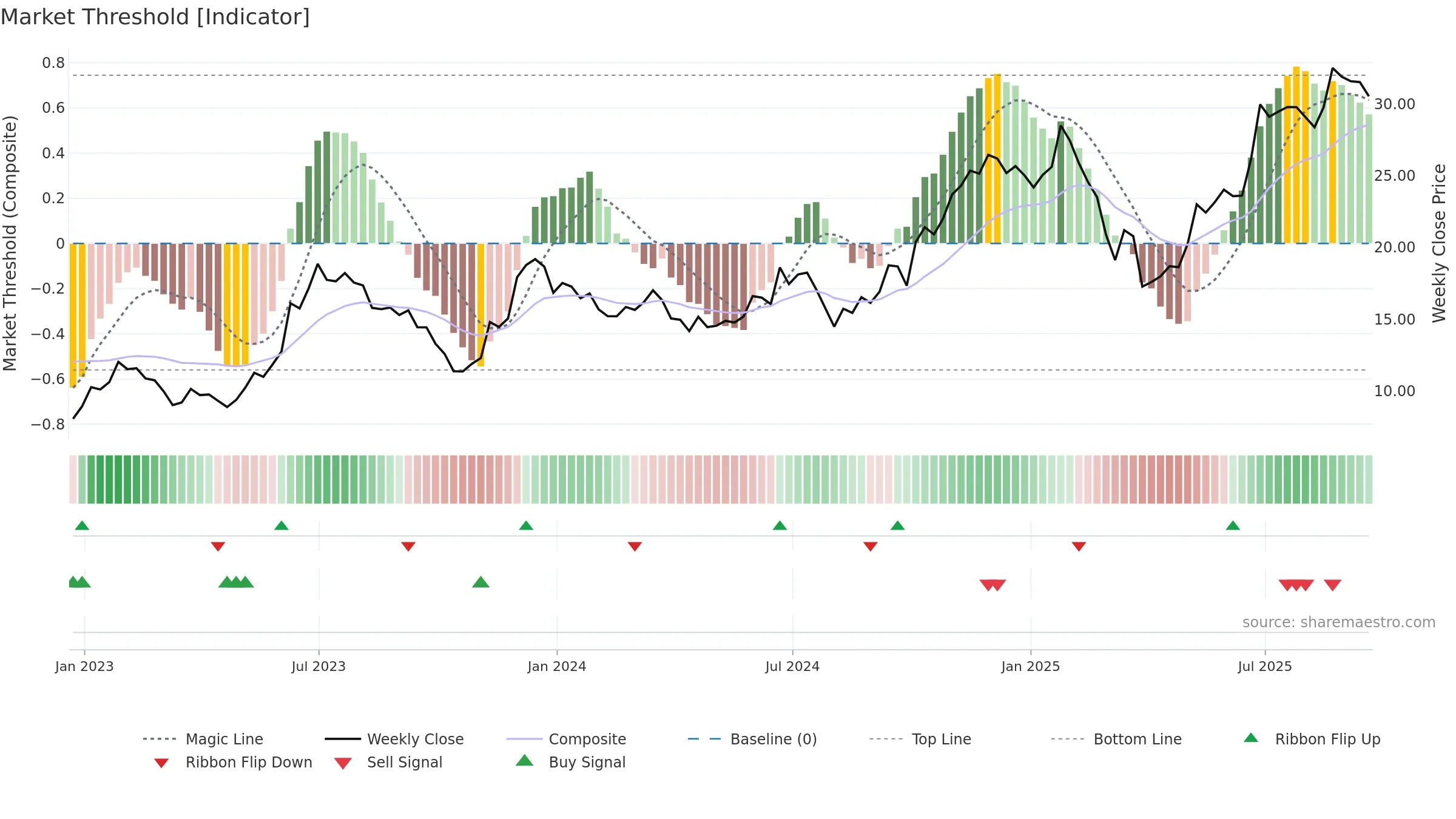This screenshot has width=1456, height=819.
Task: Click the lone Buy Signal marker before Jan 2024
Action: [480, 582]
